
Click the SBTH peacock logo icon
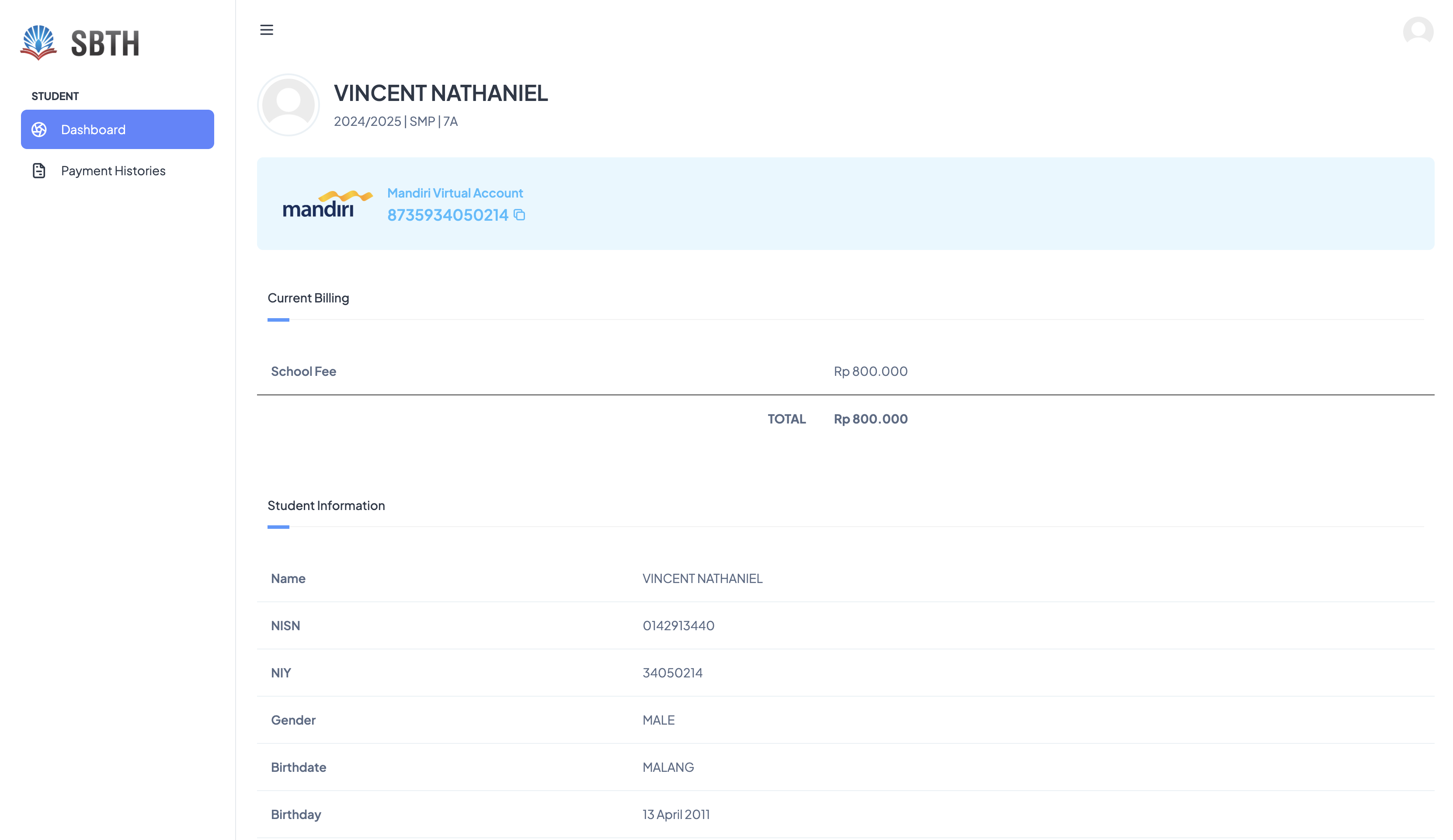(x=38, y=42)
